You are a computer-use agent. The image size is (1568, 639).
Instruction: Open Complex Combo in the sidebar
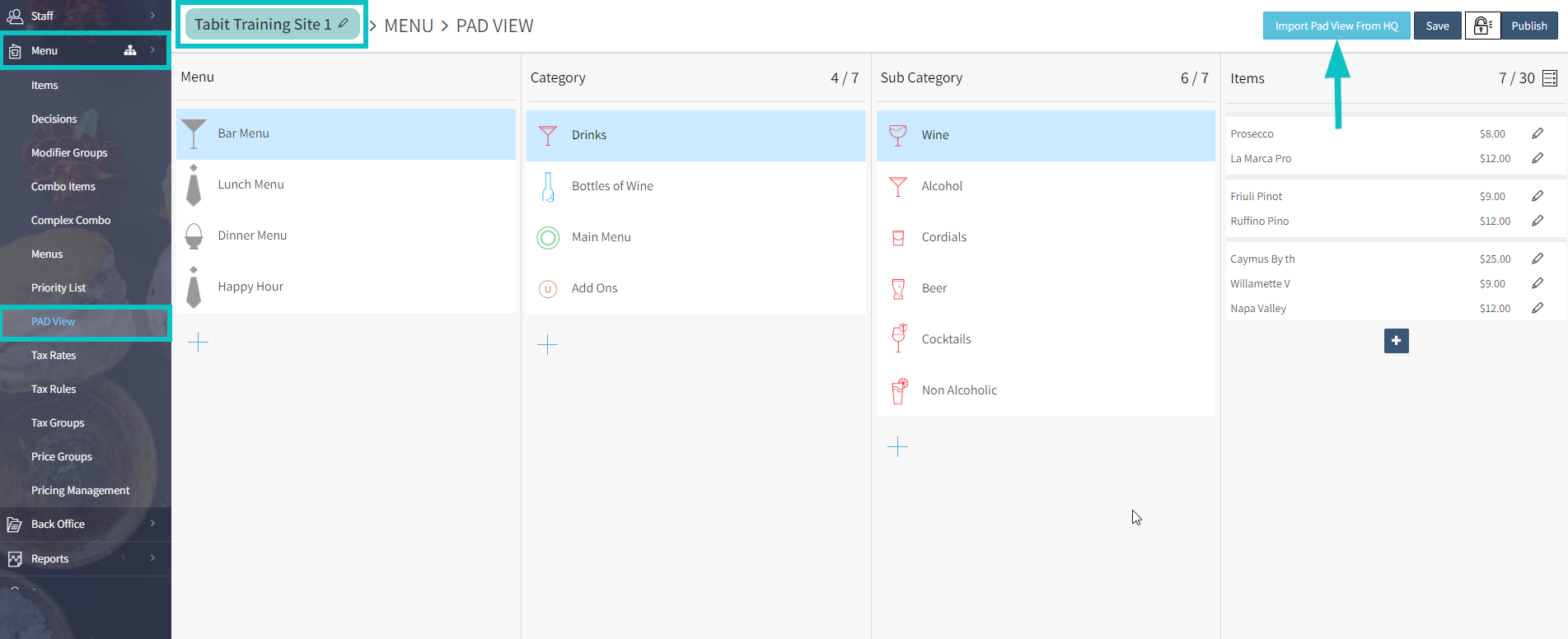coord(71,220)
